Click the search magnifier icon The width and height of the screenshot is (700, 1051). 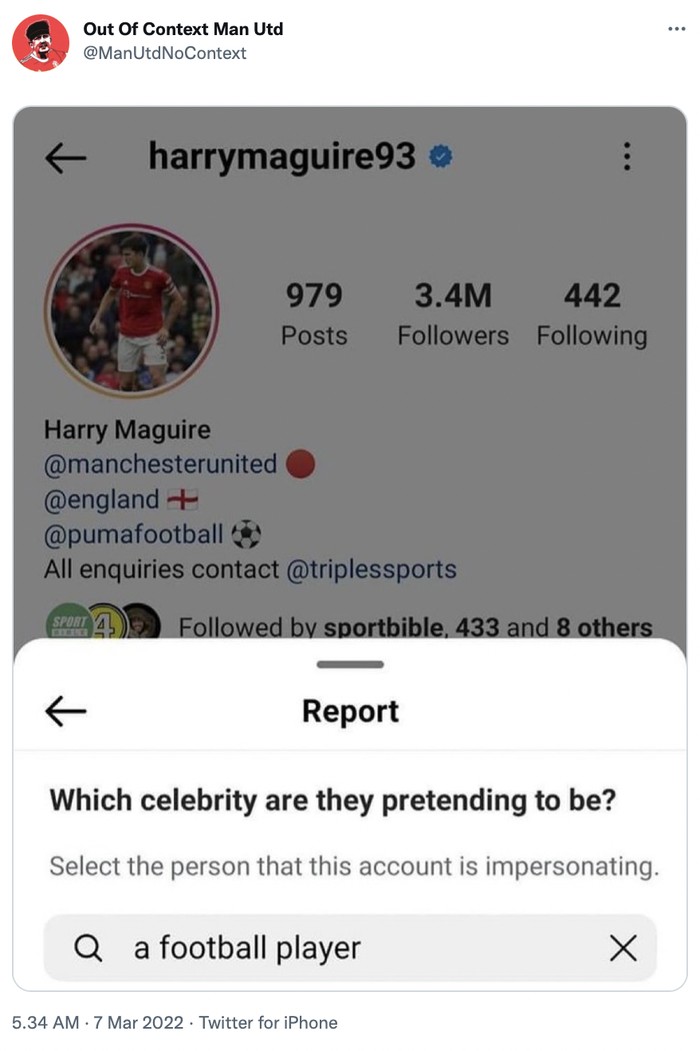point(89,947)
